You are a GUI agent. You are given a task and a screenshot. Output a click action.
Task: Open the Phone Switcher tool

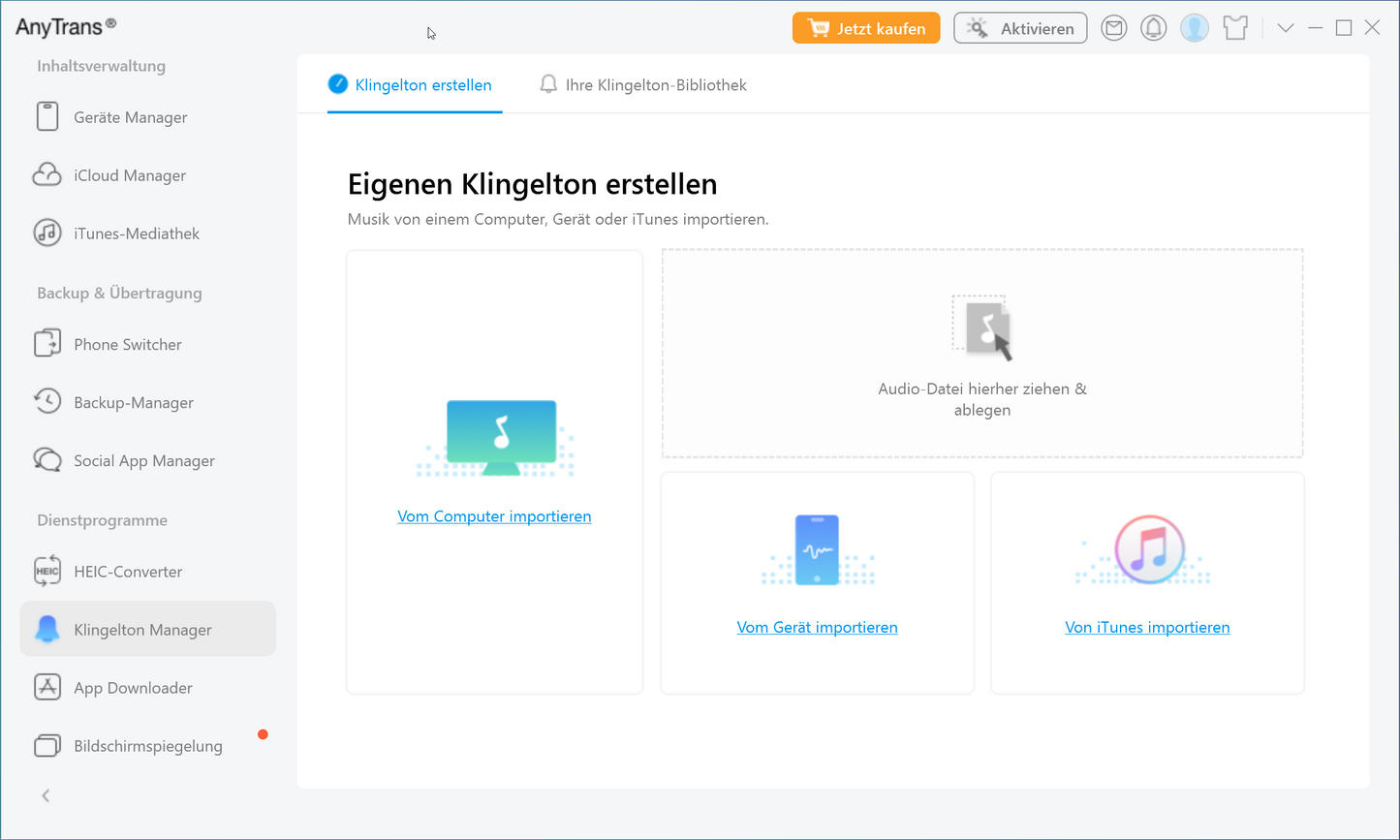tap(127, 345)
